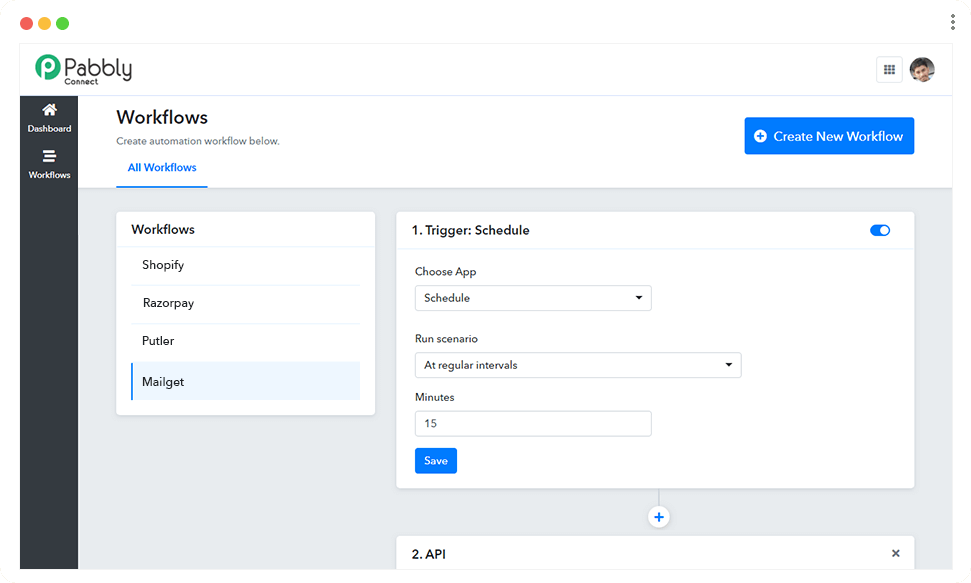The height and width of the screenshot is (583, 971).
Task: Switch to the All Workflows tab
Action: [162, 168]
